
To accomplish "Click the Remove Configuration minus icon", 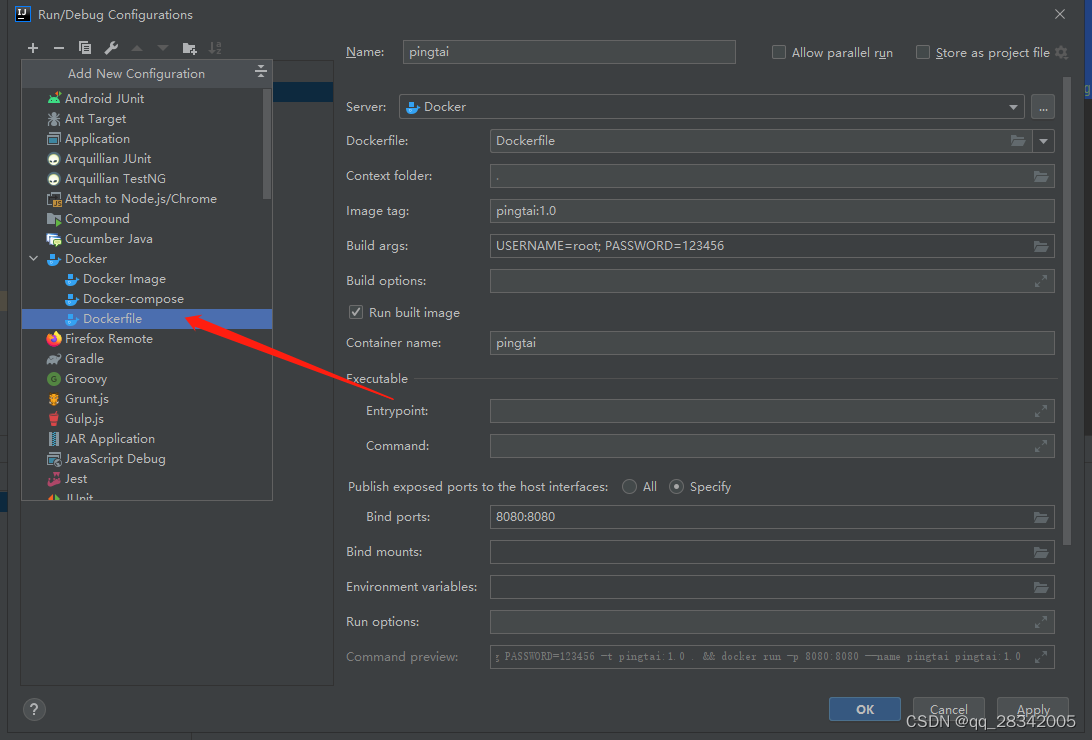I will (58, 48).
